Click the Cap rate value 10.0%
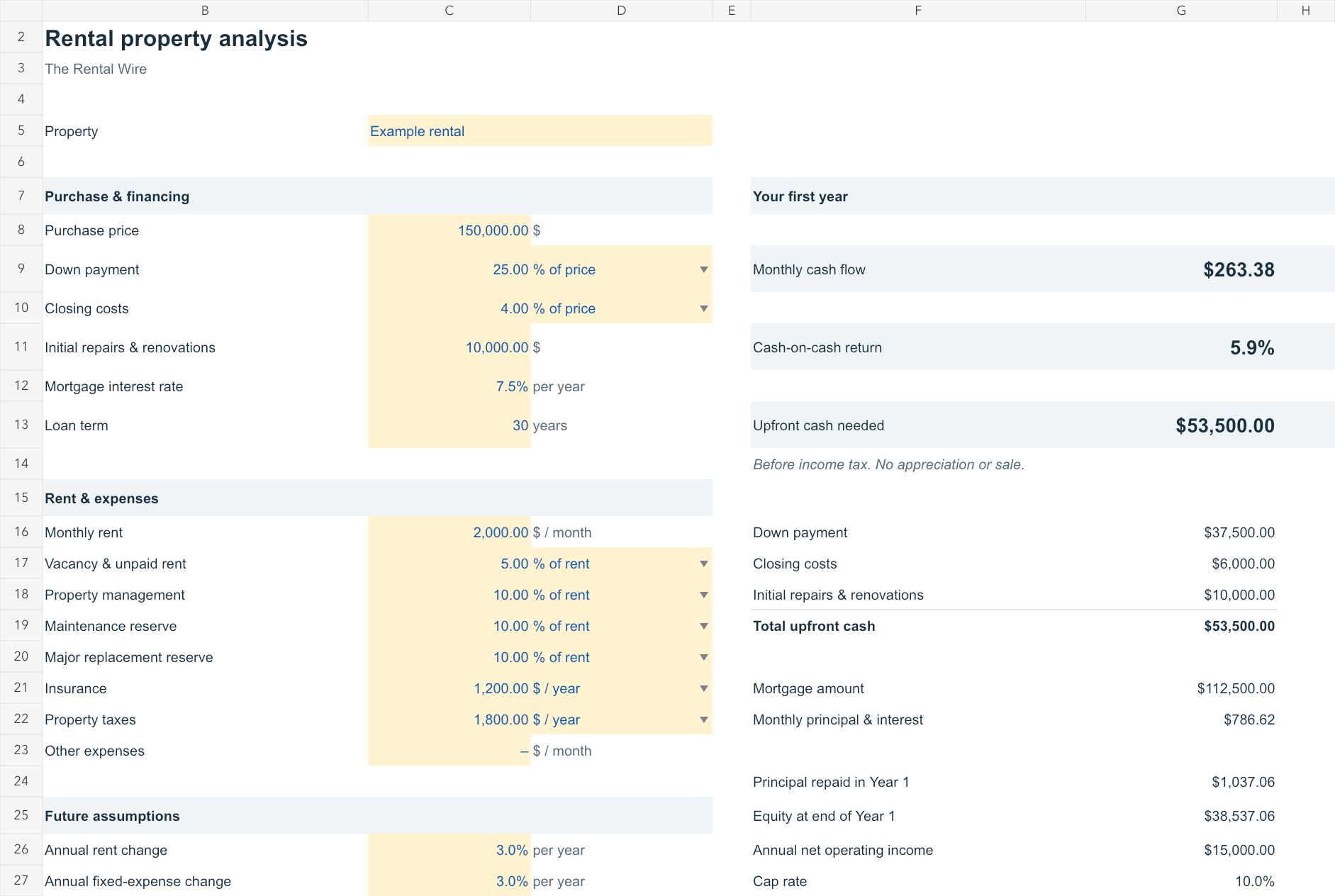 [x=1255, y=881]
